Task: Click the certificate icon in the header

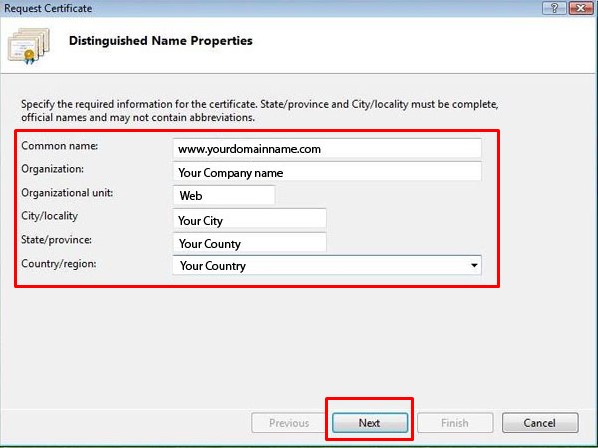Action: point(29,45)
